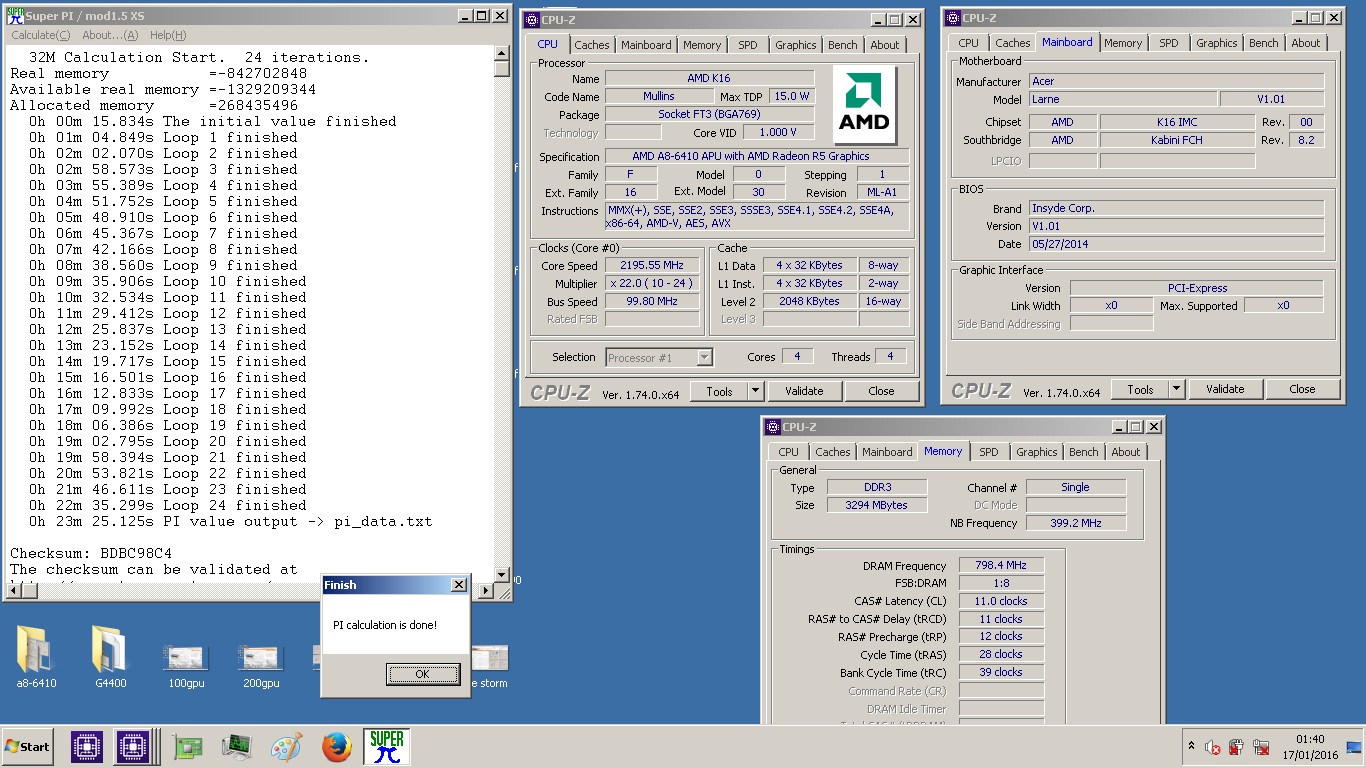Show hidden tray icons with the chevron
Viewport: 1366px width, 768px height.
(1191, 746)
